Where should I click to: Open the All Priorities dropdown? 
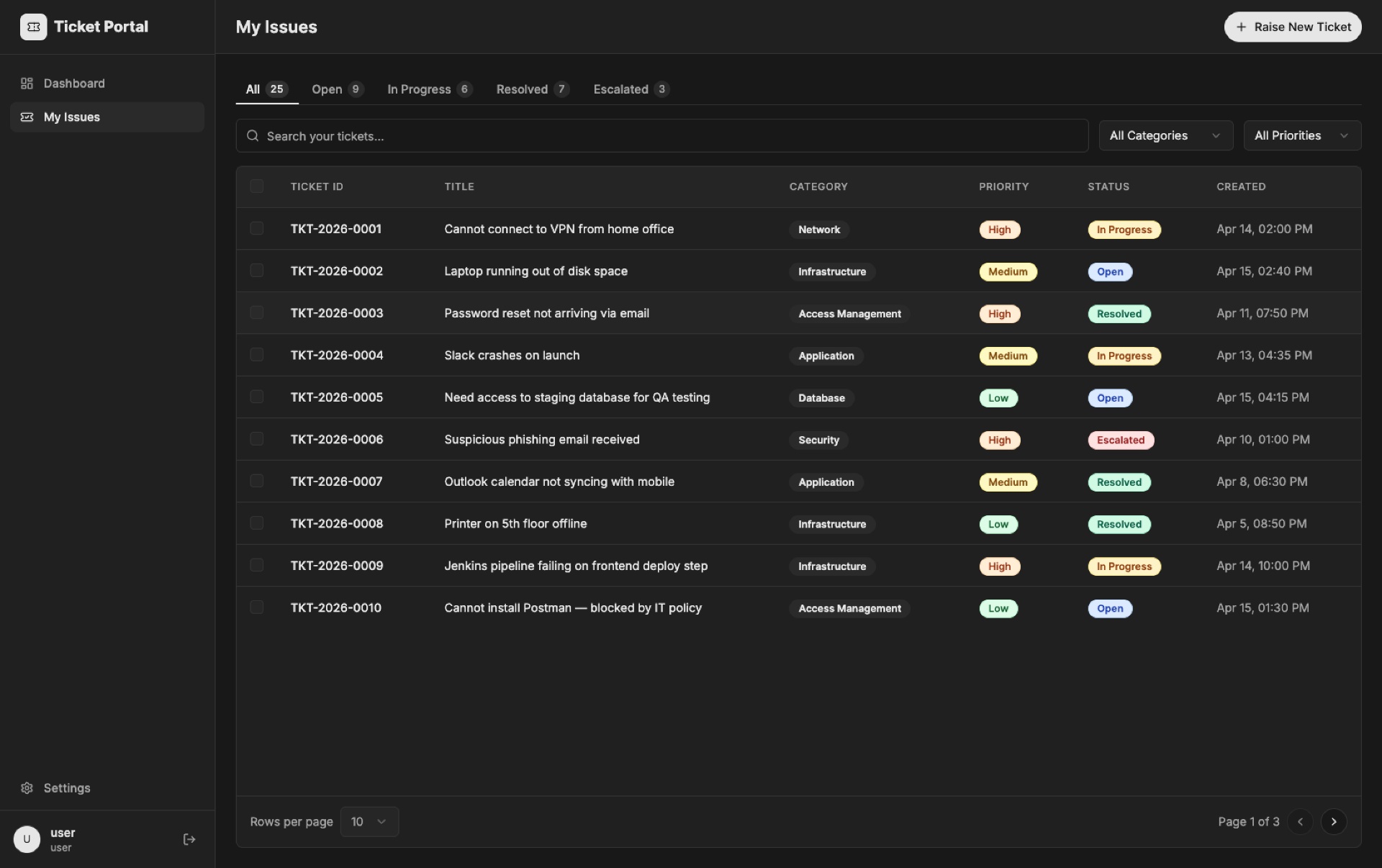click(x=1302, y=135)
